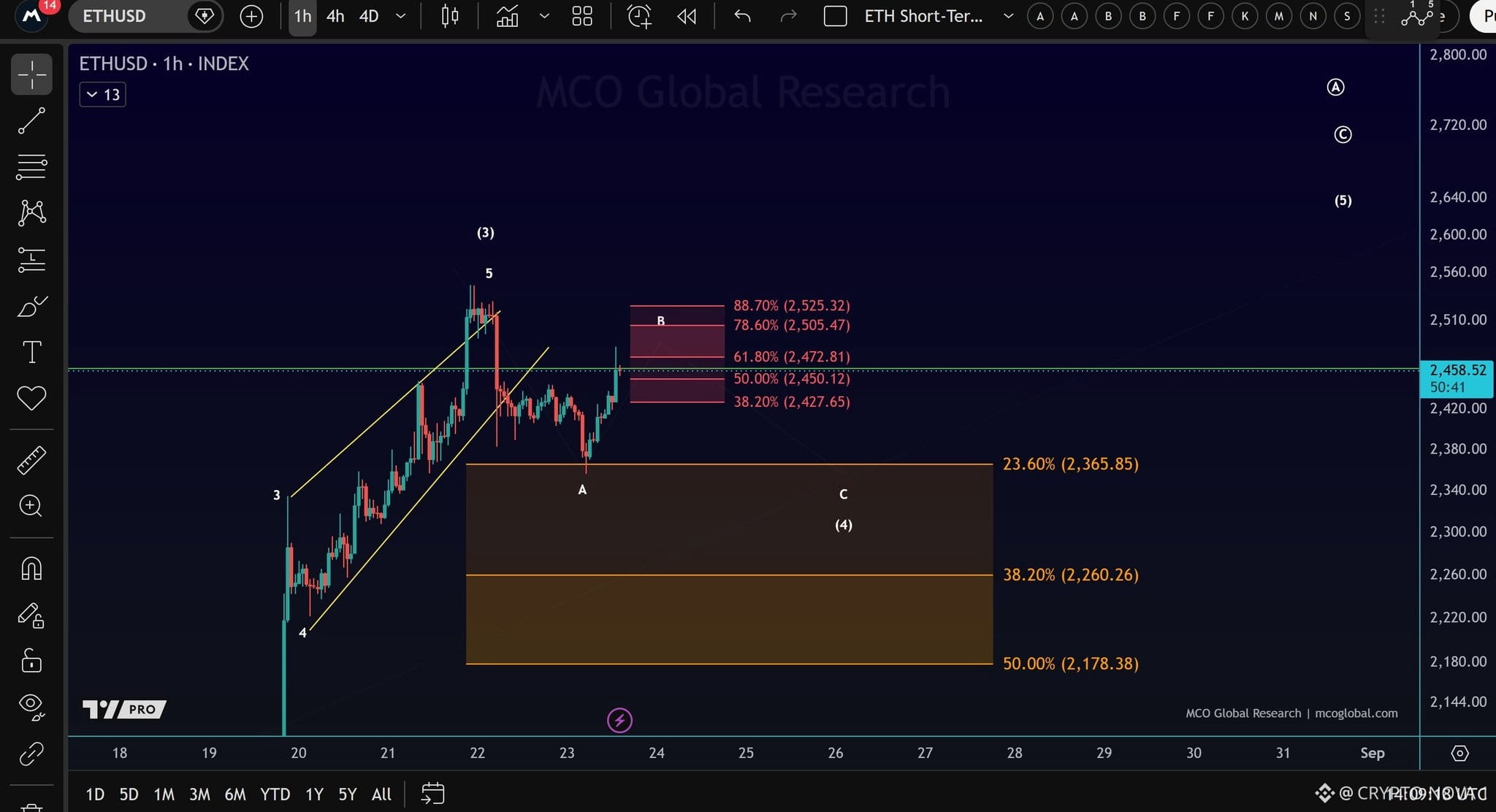Viewport: 1496px width, 812px height.
Task: Set date range to 6M
Action: tap(235, 794)
